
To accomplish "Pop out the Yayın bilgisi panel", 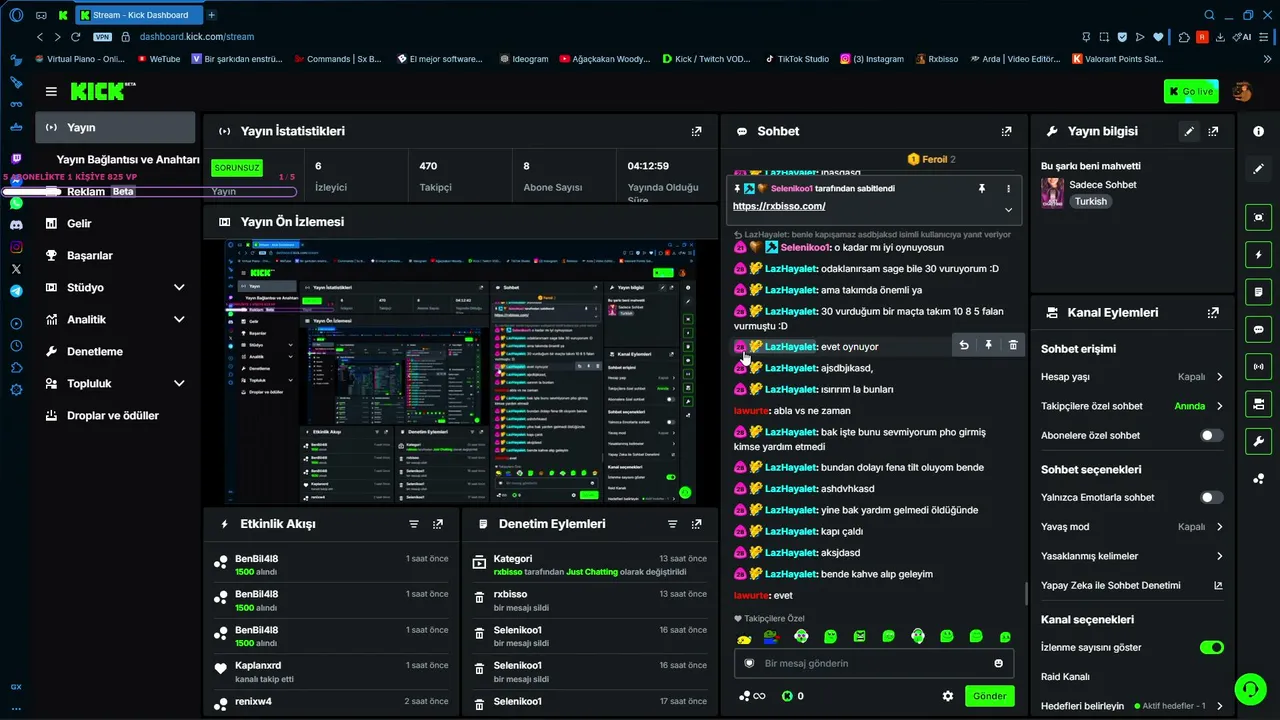I will (x=1213, y=131).
